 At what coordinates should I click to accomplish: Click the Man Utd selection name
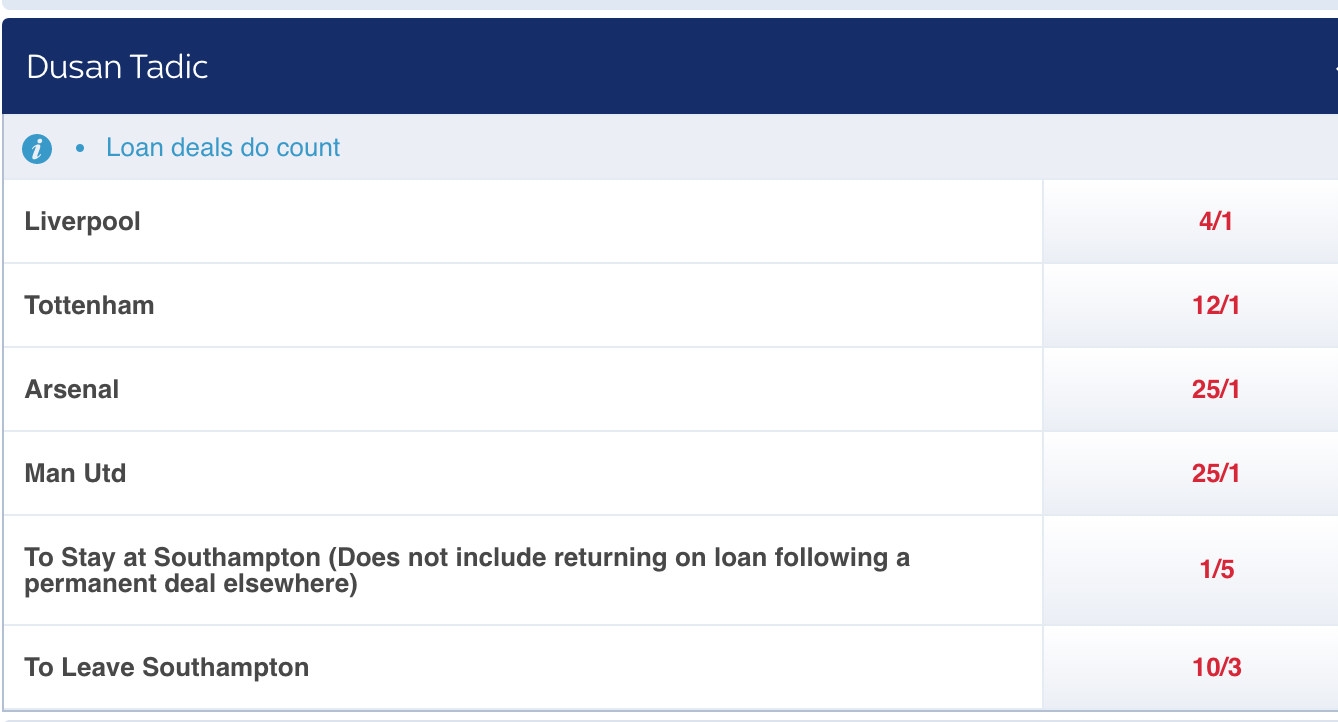76,473
